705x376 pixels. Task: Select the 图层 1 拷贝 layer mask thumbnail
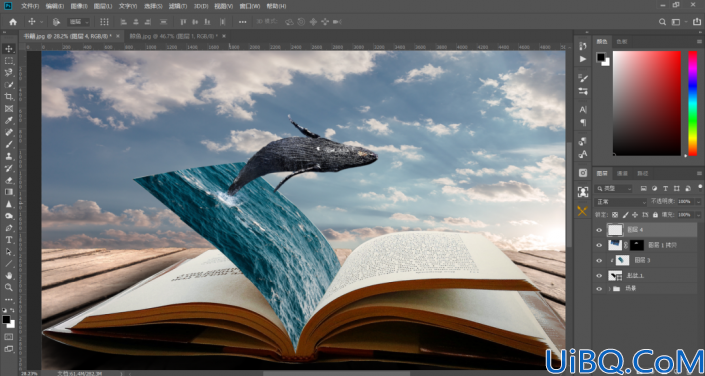637,246
